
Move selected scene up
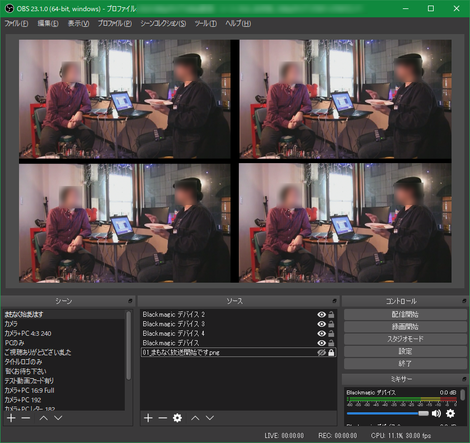click(44, 418)
